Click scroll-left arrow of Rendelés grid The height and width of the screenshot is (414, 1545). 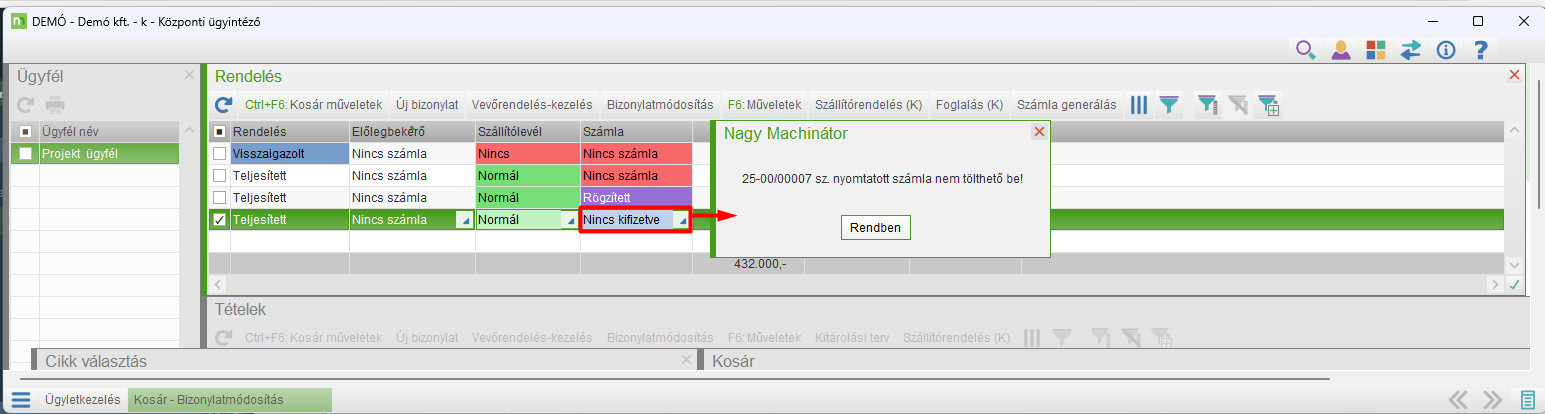coord(219,285)
